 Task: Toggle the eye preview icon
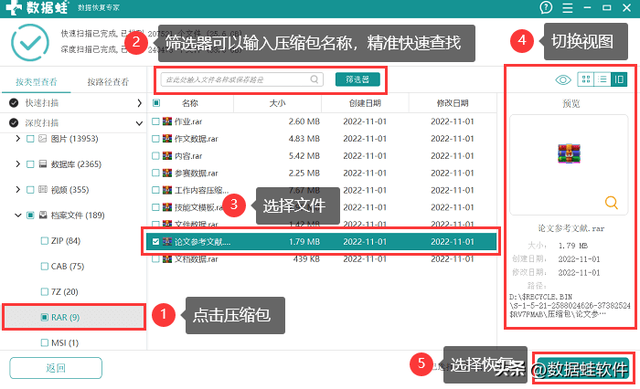coord(563,80)
